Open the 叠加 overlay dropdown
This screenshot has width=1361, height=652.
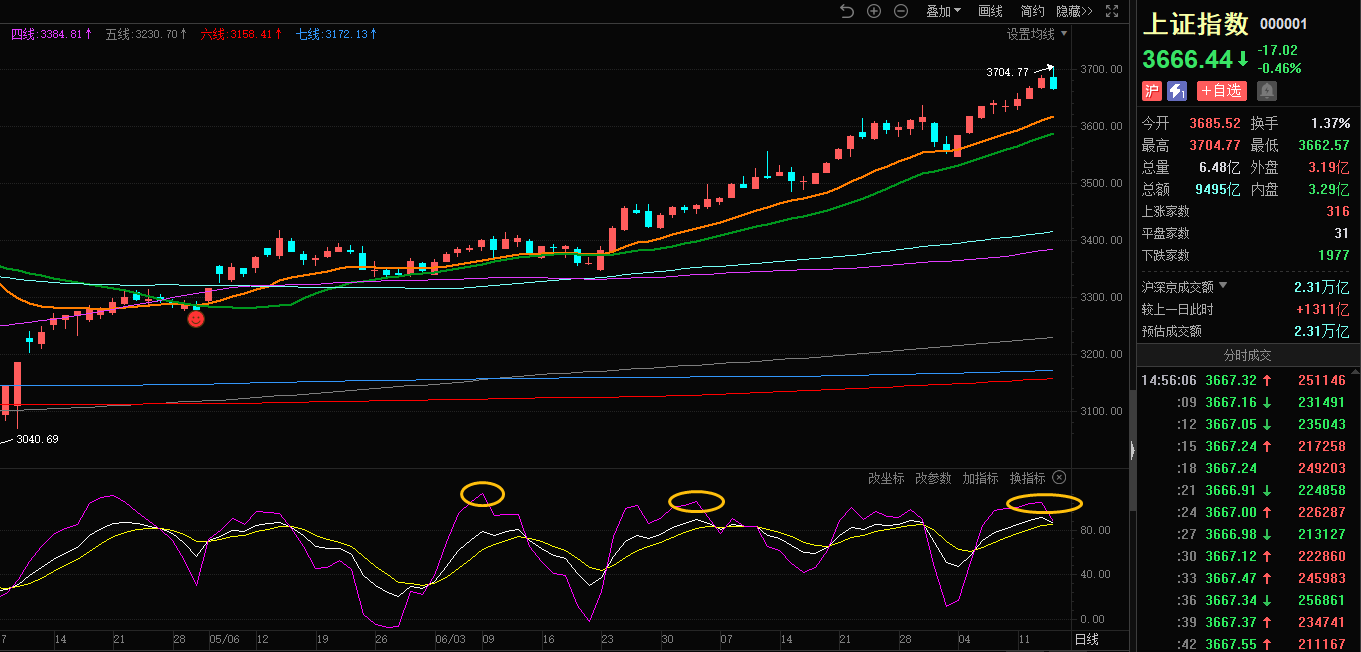pyautogui.click(x=942, y=11)
